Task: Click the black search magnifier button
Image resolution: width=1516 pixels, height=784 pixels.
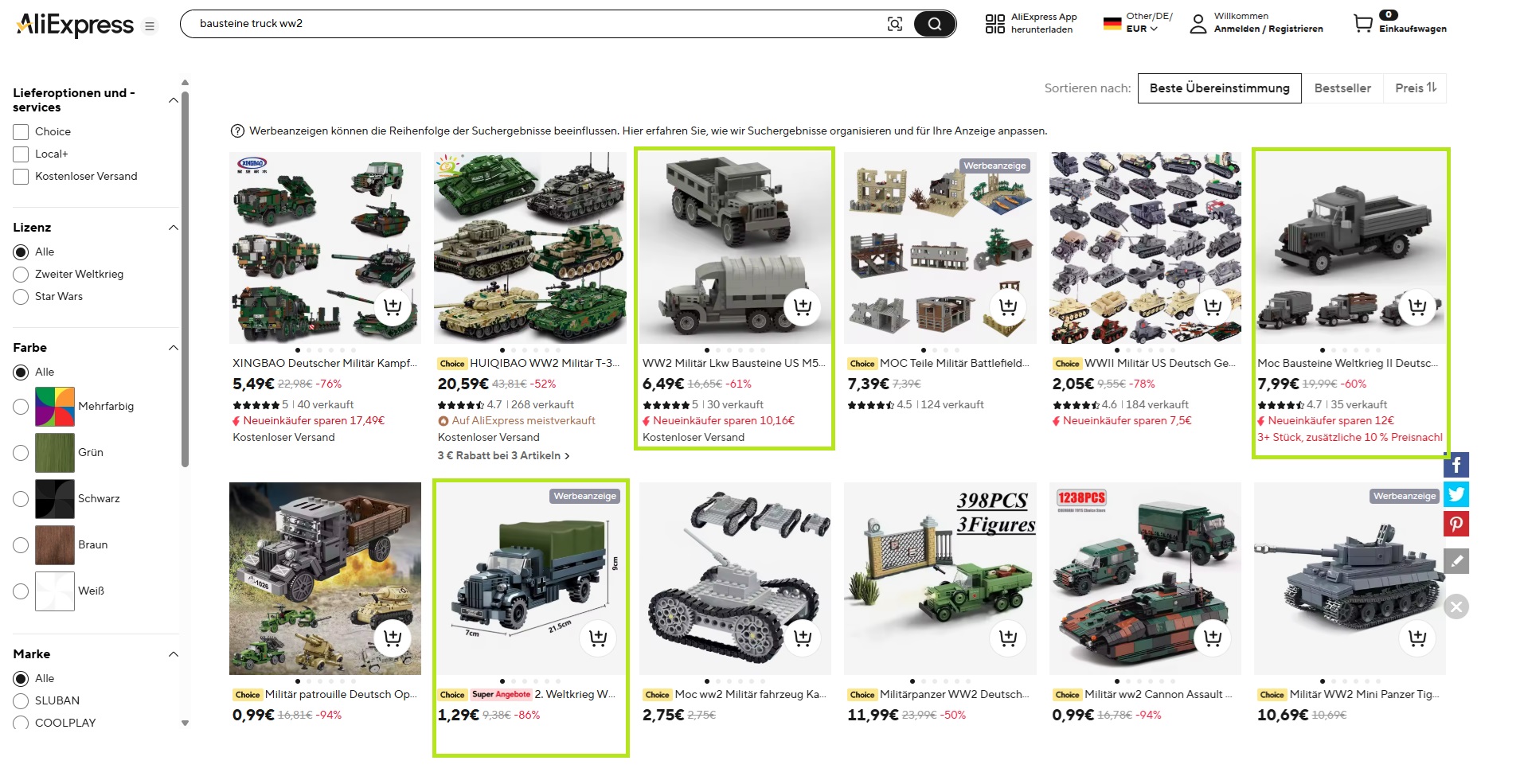Action: click(934, 24)
